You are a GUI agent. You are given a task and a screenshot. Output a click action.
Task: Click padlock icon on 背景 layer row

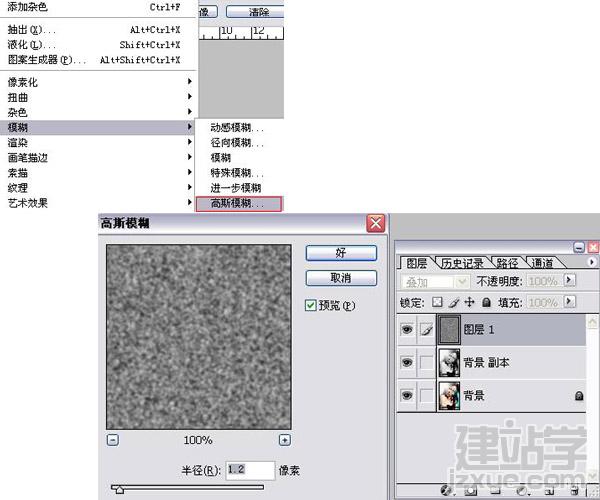(579, 396)
